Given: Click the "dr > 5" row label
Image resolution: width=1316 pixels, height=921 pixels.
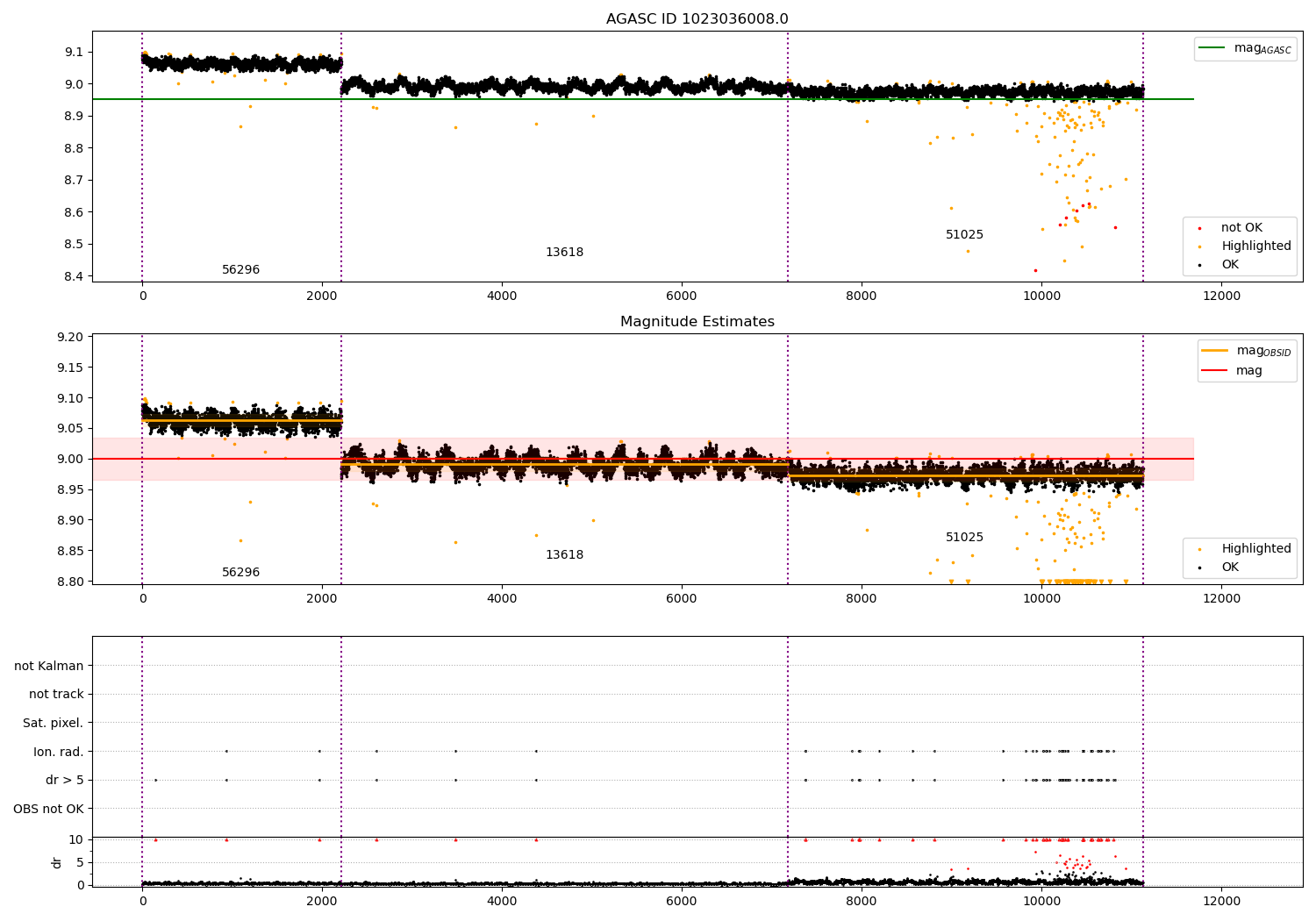Looking at the screenshot, I should (65, 780).
